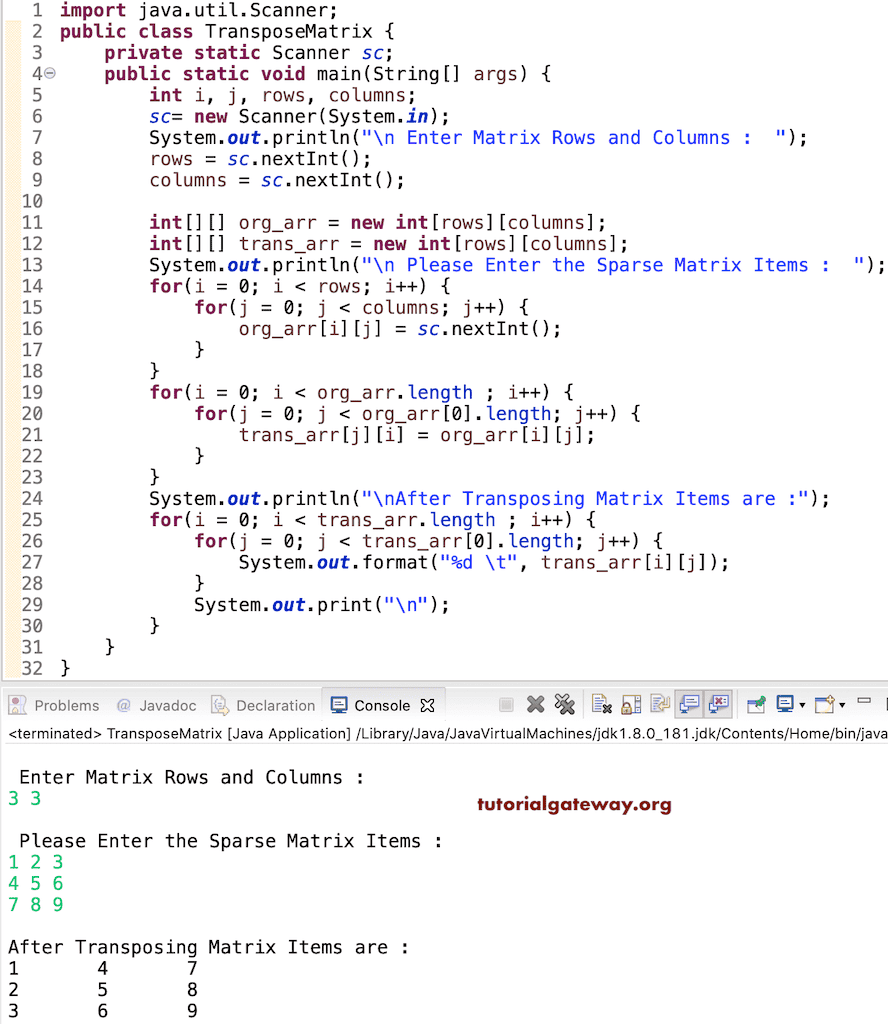Open a new Console view
Image resolution: width=888 pixels, height=1024 pixels.
(x=826, y=705)
